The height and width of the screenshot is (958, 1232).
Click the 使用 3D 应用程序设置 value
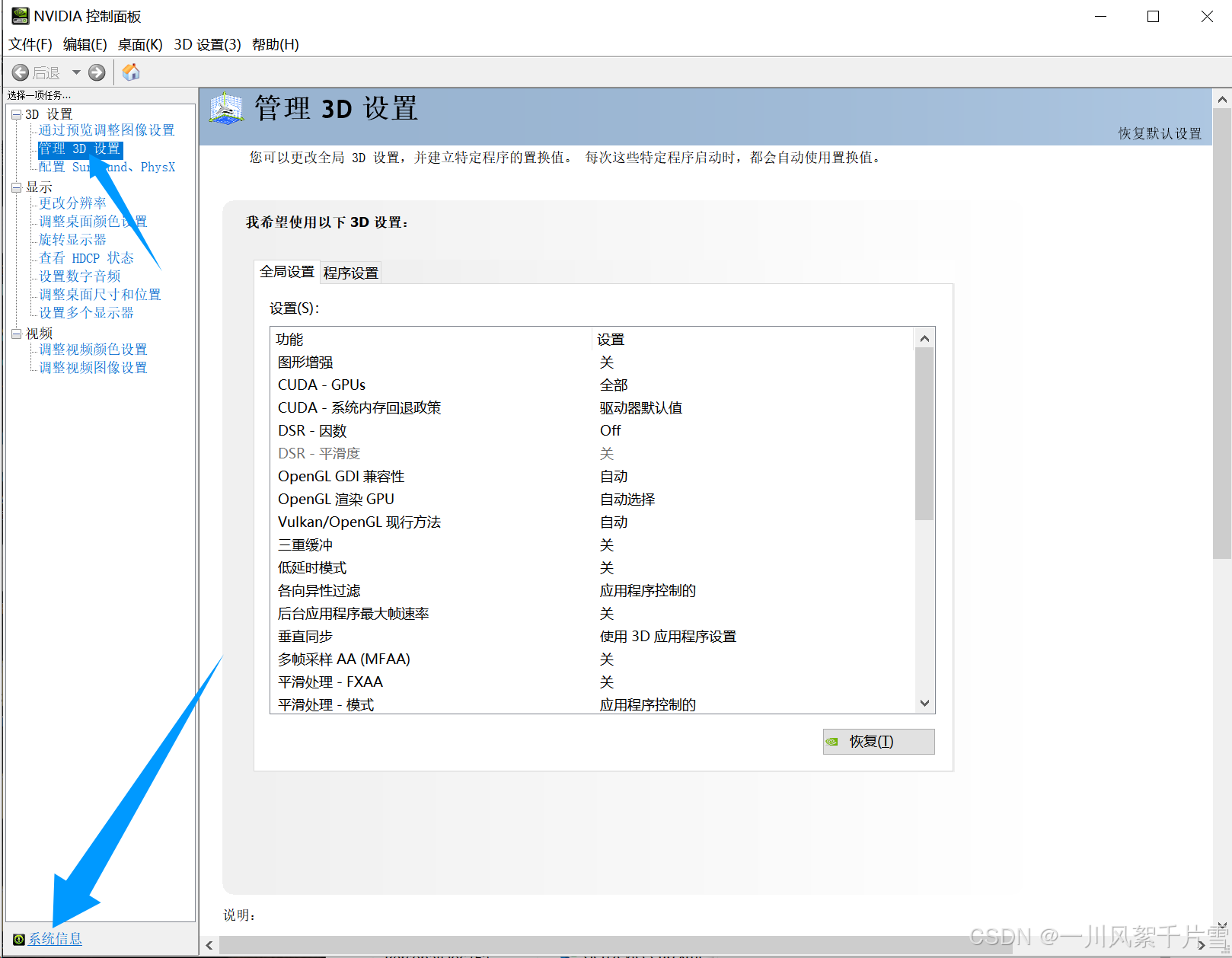(668, 637)
